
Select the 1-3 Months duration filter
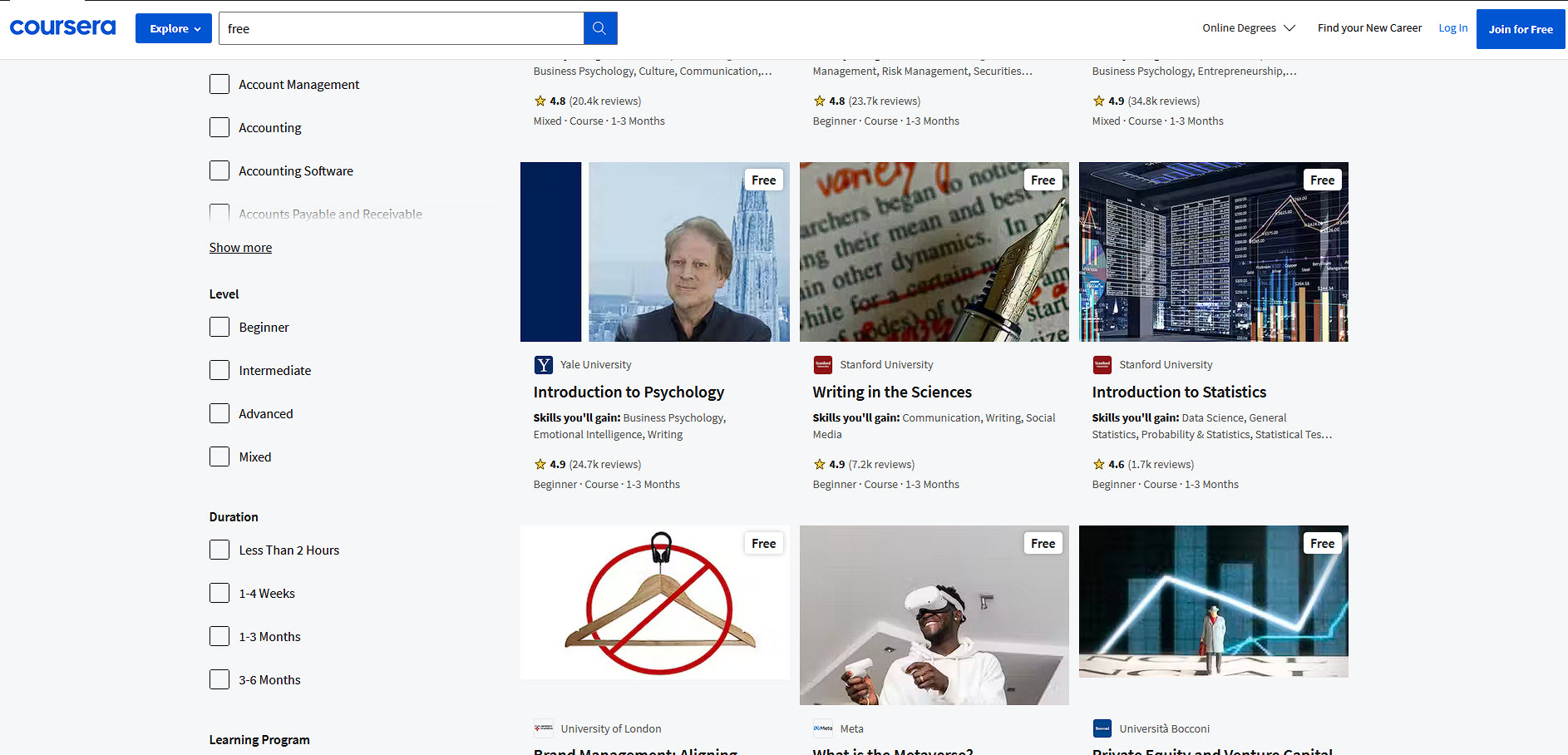point(219,636)
